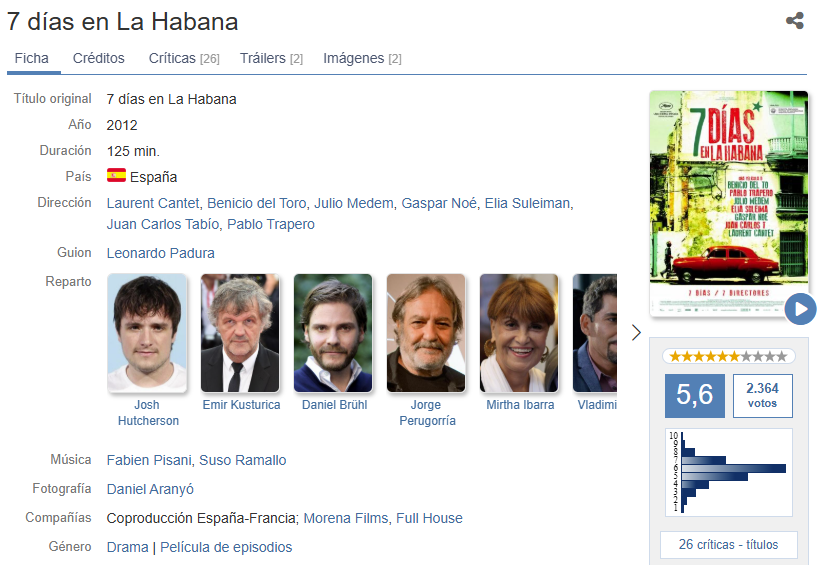Image resolution: width=821 pixels, height=565 pixels.
Task: Click the Julio Medem link
Action: [x=353, y=203]
